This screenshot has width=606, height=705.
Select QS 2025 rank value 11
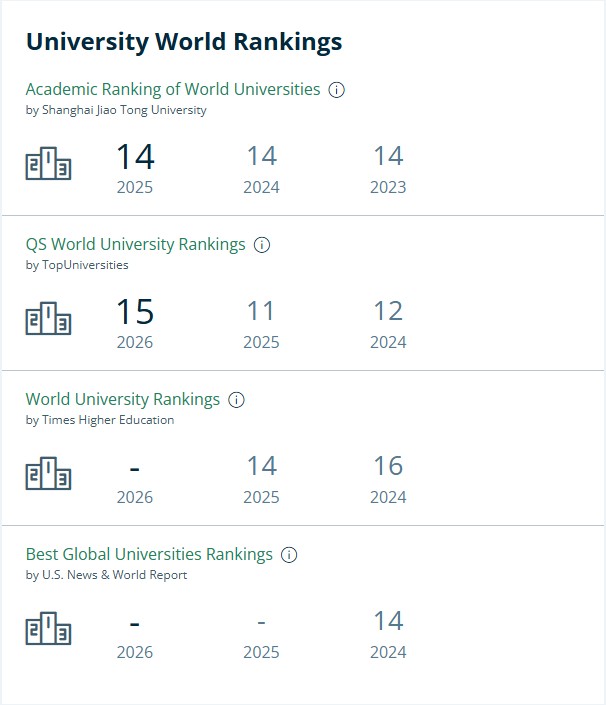[261, 311]
